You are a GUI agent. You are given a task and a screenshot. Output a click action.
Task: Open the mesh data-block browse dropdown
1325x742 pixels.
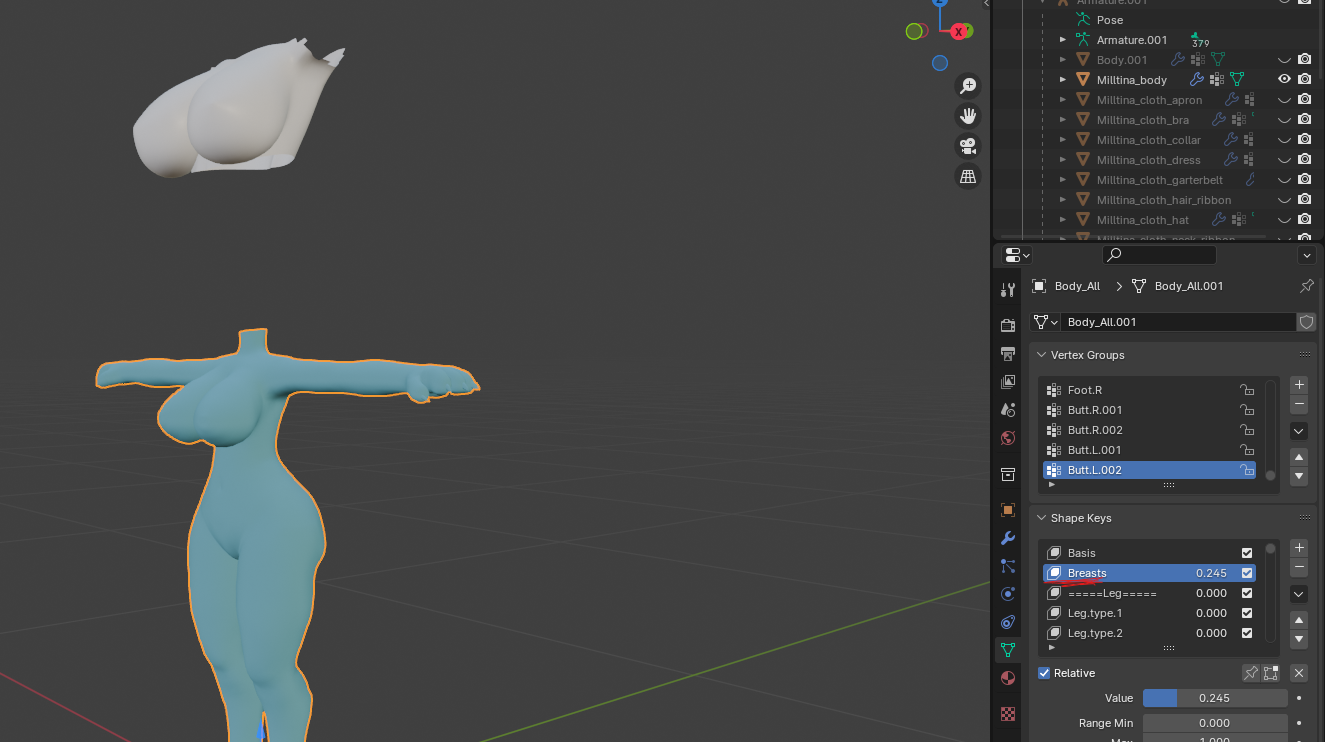point(1045,322)
